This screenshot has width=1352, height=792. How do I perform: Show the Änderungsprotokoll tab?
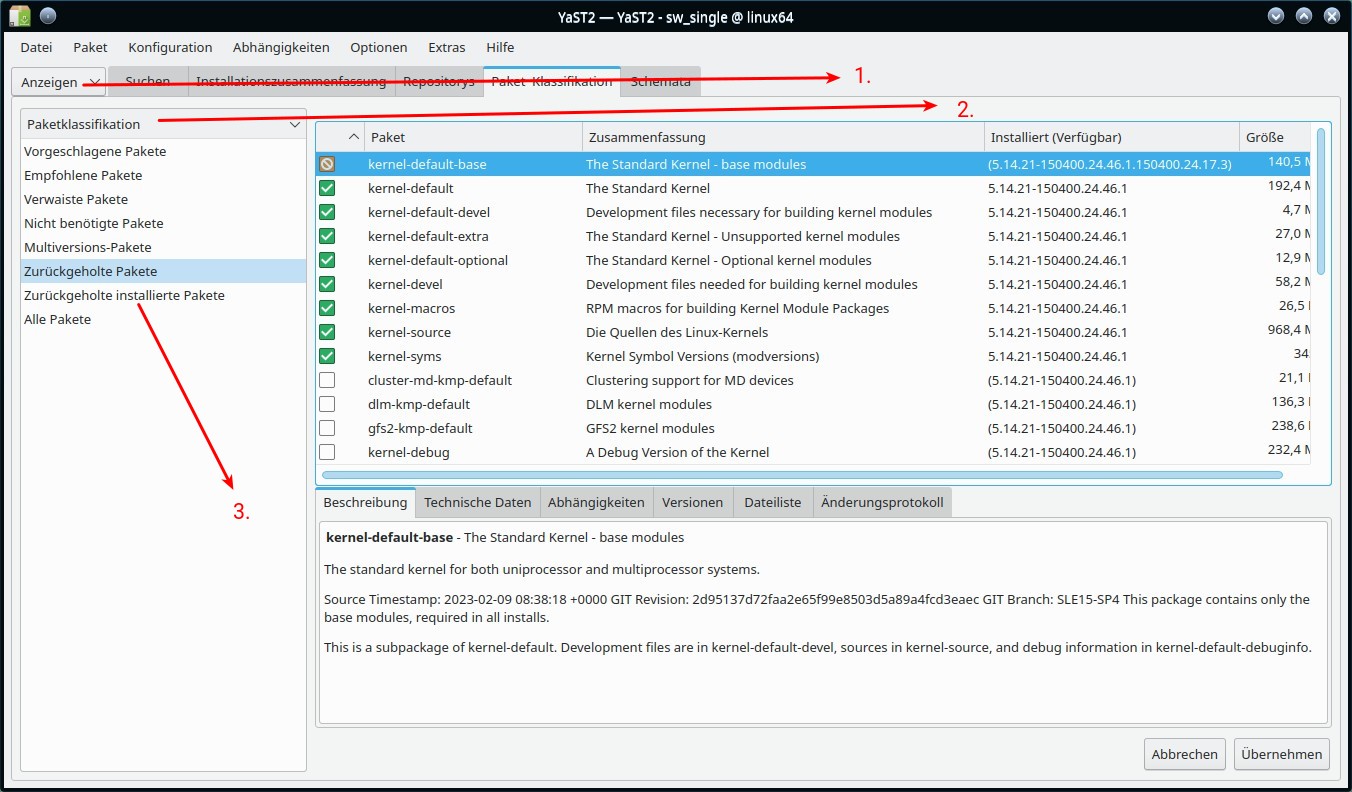click(x=882, y=502)
